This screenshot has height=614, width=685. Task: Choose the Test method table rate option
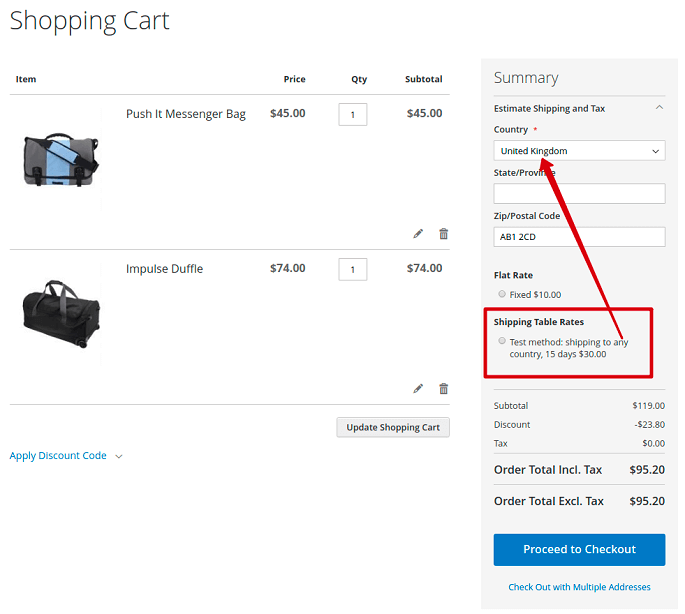tap(502, 342)
